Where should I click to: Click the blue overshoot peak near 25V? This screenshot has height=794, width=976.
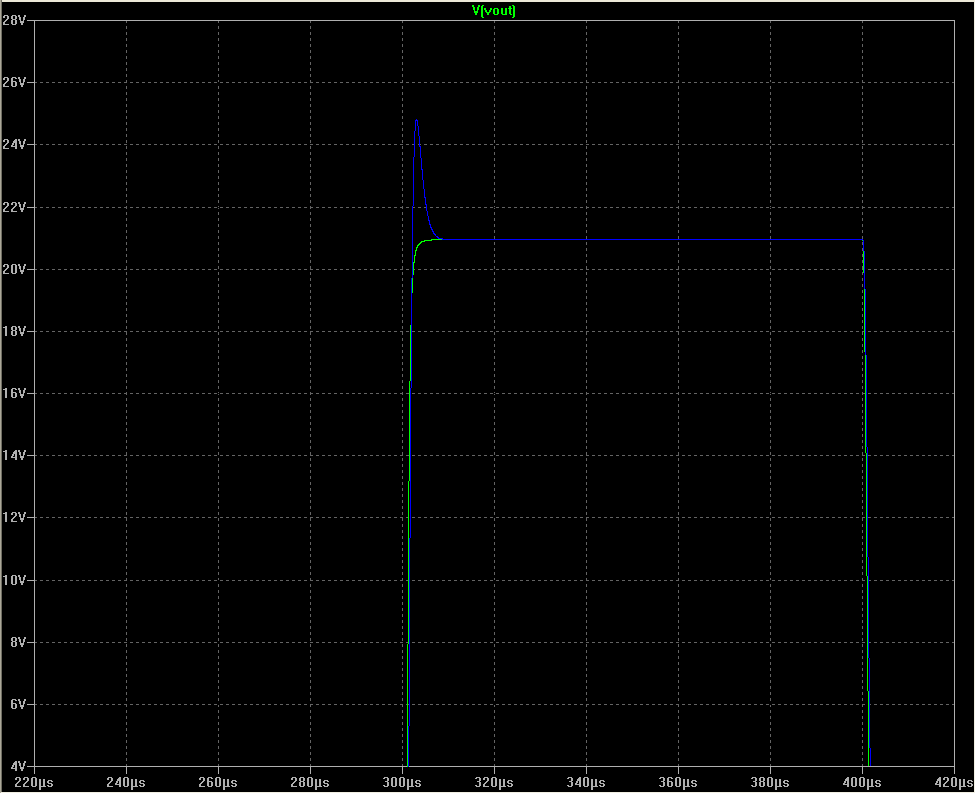point(416,121)
